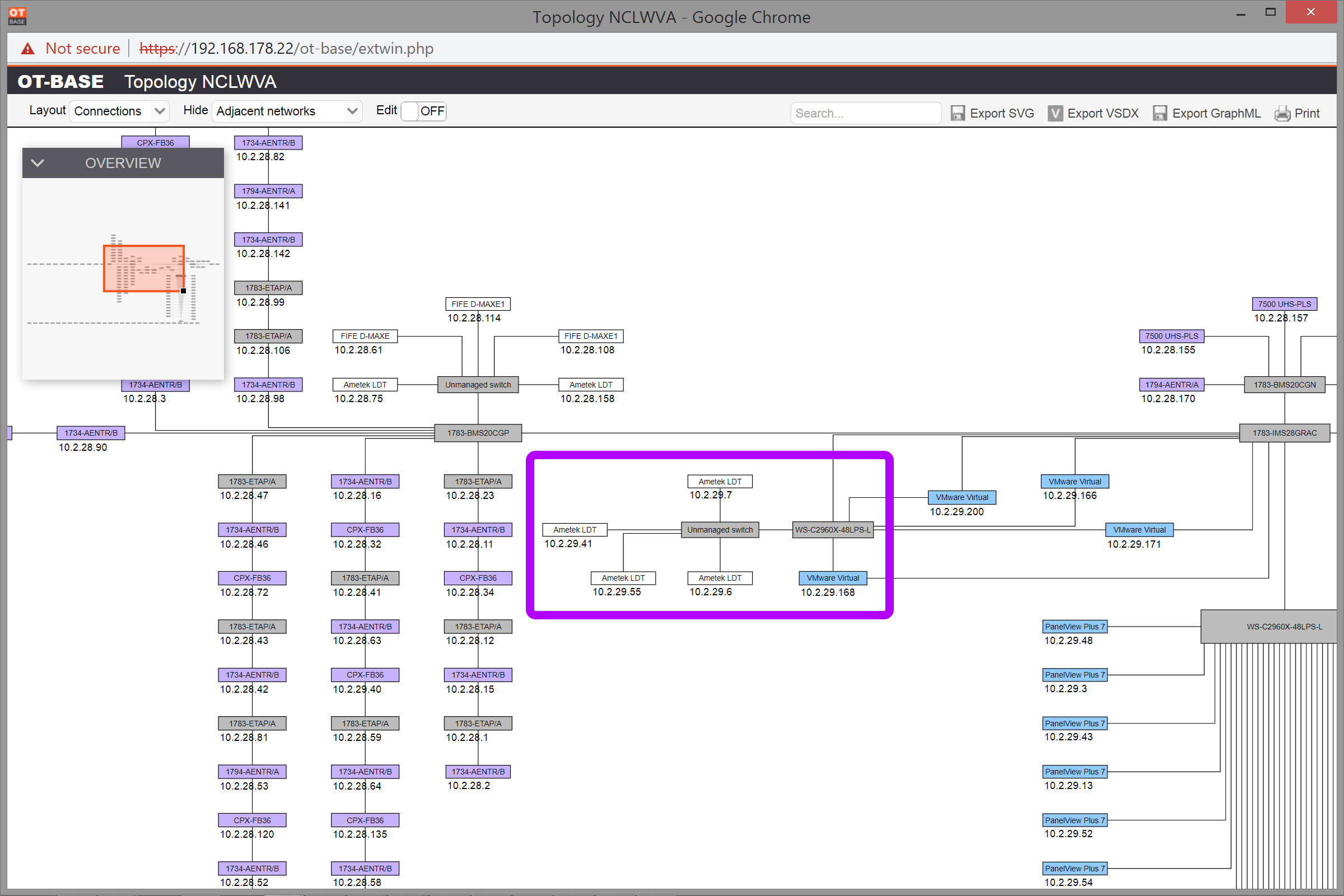Viewport: 1344px width, 896px height.
Task: Click the red viewport rectangle in overview
Action: pos(143,269)
